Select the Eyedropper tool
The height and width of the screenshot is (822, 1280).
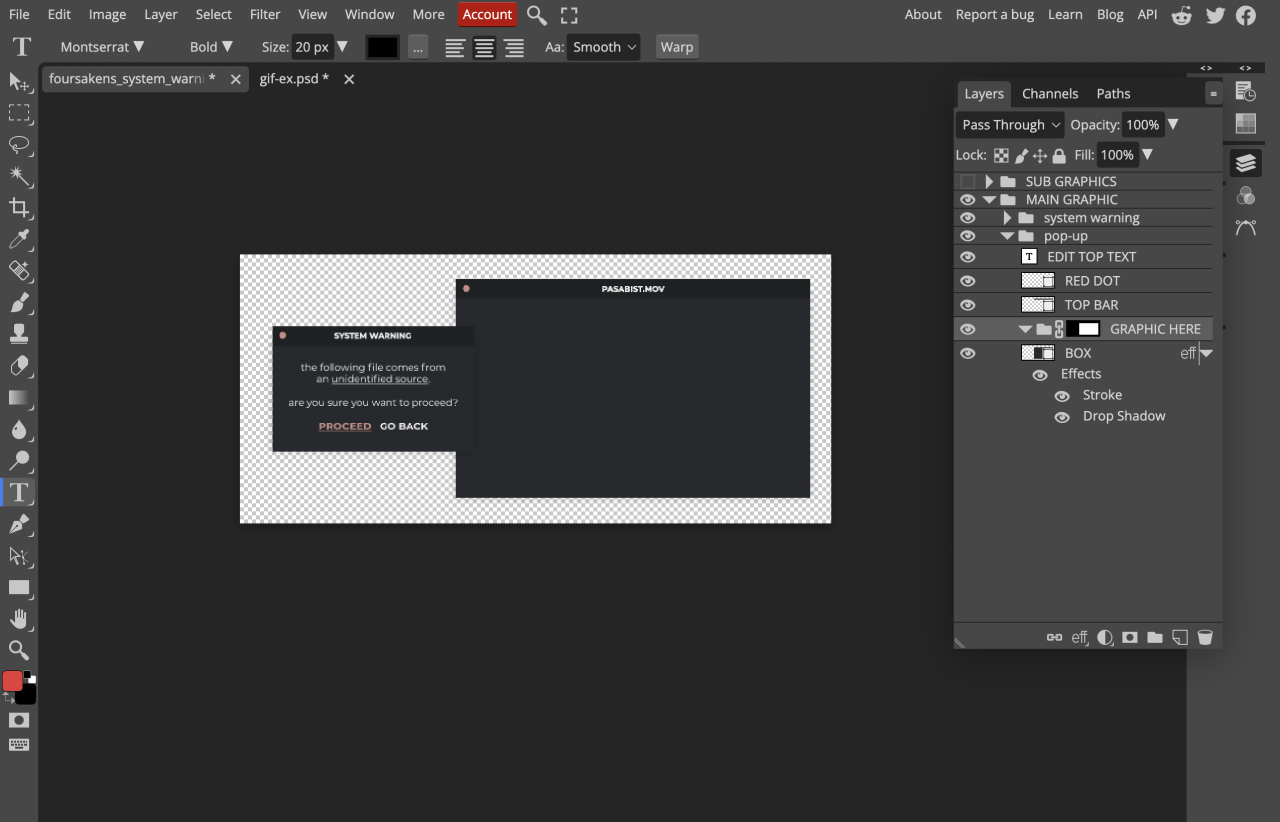point(19,239)
